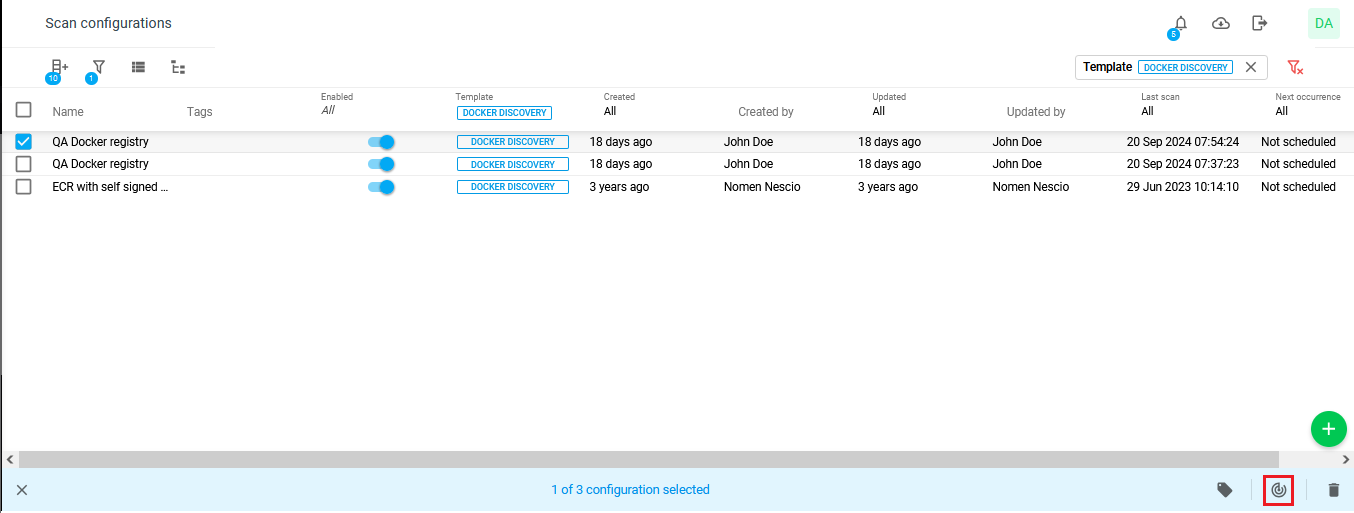This screenshot has width=1354, height=513.
Task: Open the DA user avatar menu
Action: coord(1324,23)
